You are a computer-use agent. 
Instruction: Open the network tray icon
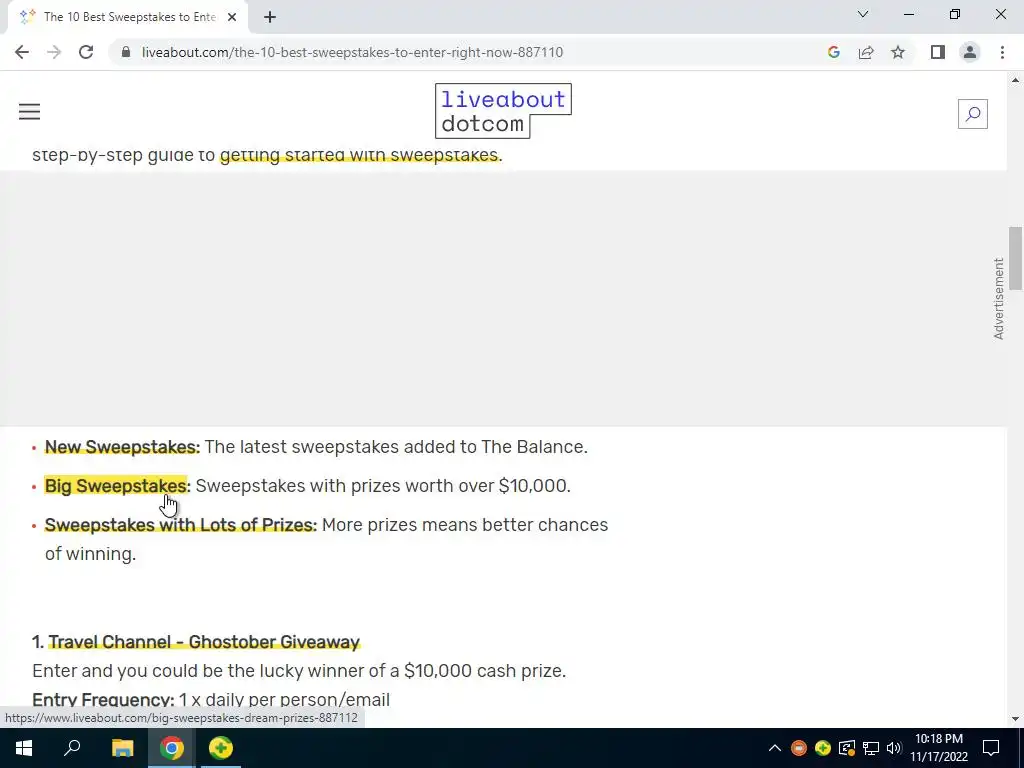pyautogui.click(x=871, y=748)
